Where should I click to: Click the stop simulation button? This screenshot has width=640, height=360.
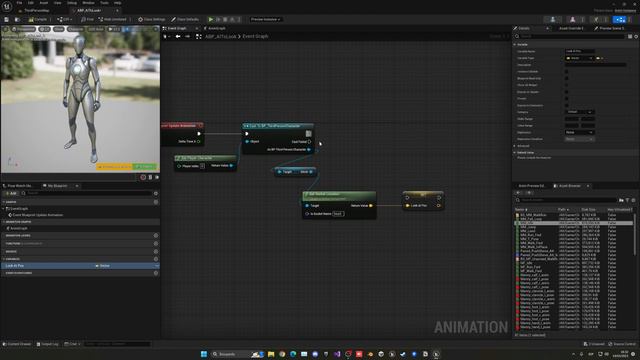click(x=225, y=19)
